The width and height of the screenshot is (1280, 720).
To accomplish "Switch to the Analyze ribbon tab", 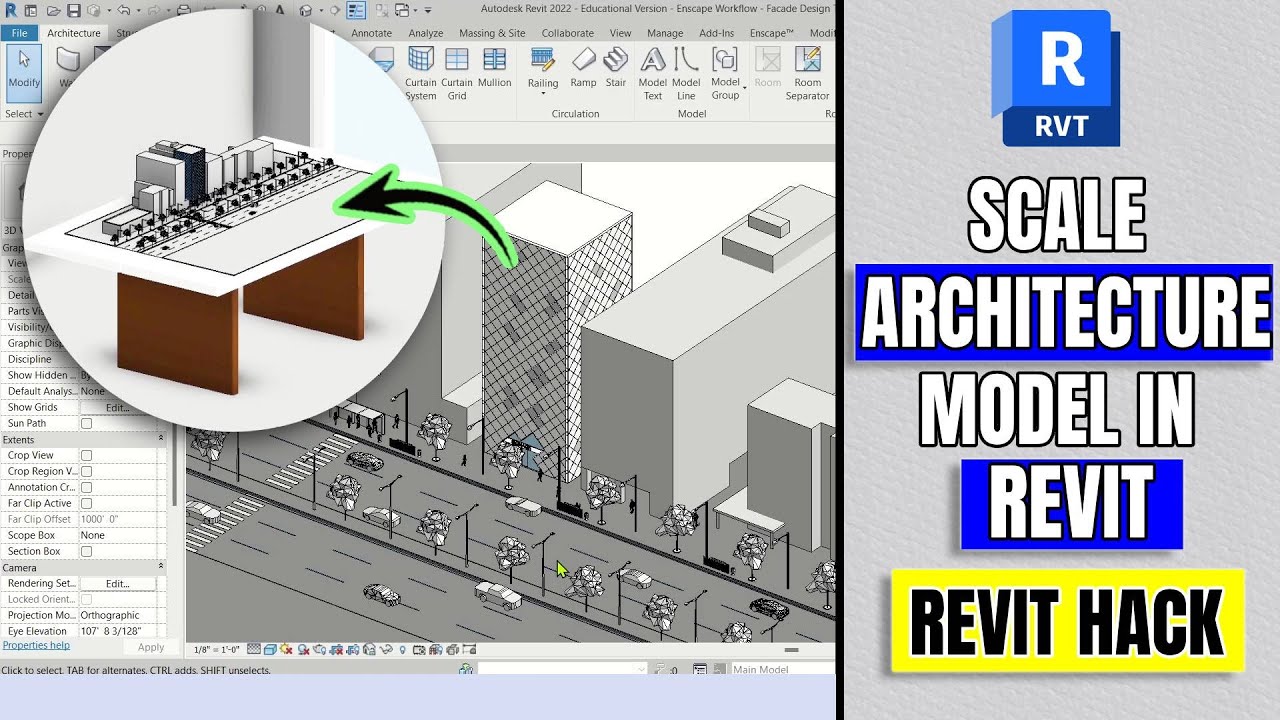I will (x=426, y=33).
